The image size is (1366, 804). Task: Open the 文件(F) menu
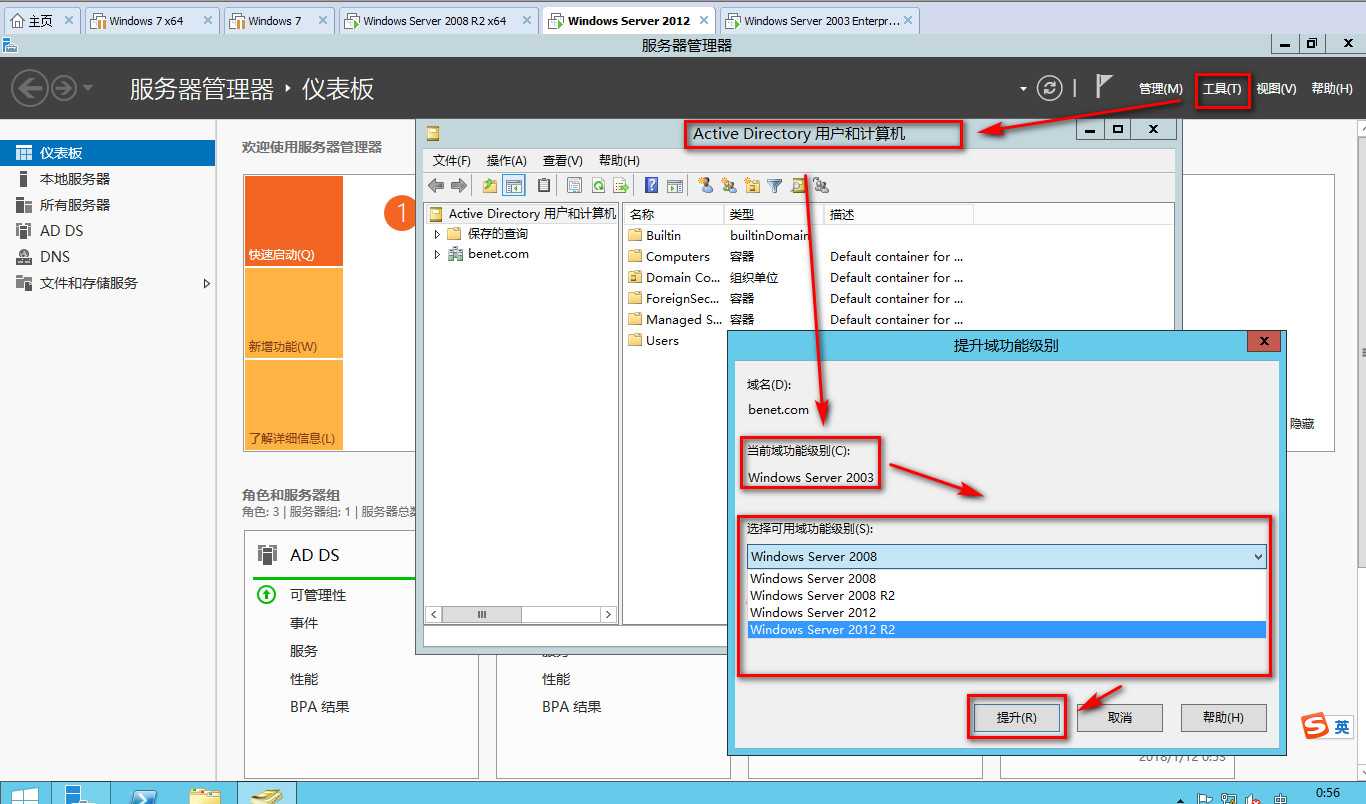click(452, 160)
